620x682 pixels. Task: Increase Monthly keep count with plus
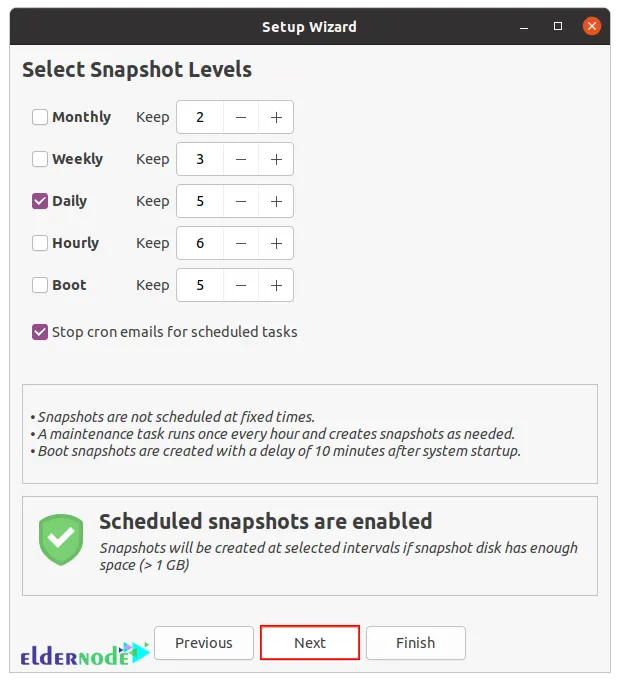coord(276,117)
